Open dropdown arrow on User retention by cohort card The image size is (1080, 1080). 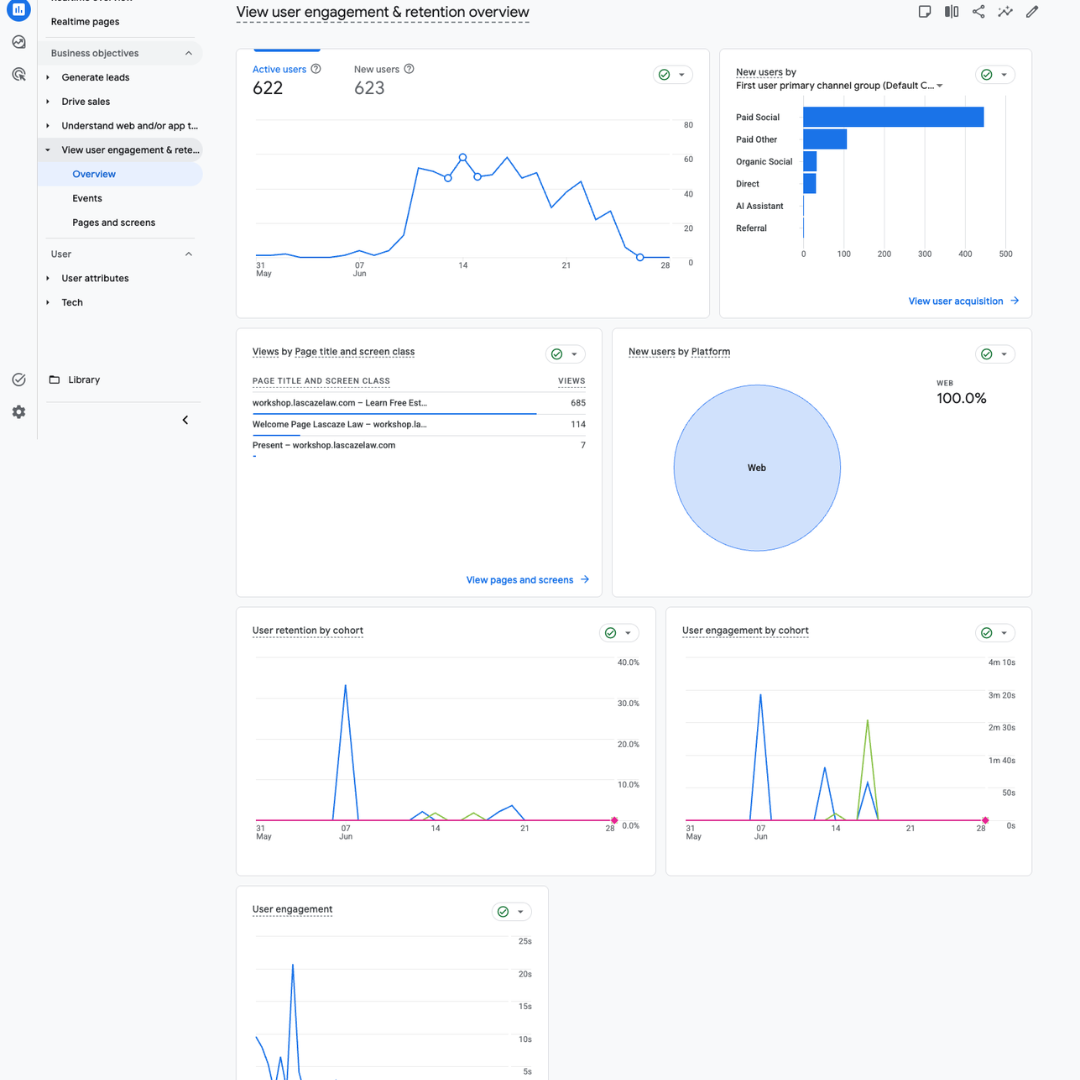pos(628,633)
